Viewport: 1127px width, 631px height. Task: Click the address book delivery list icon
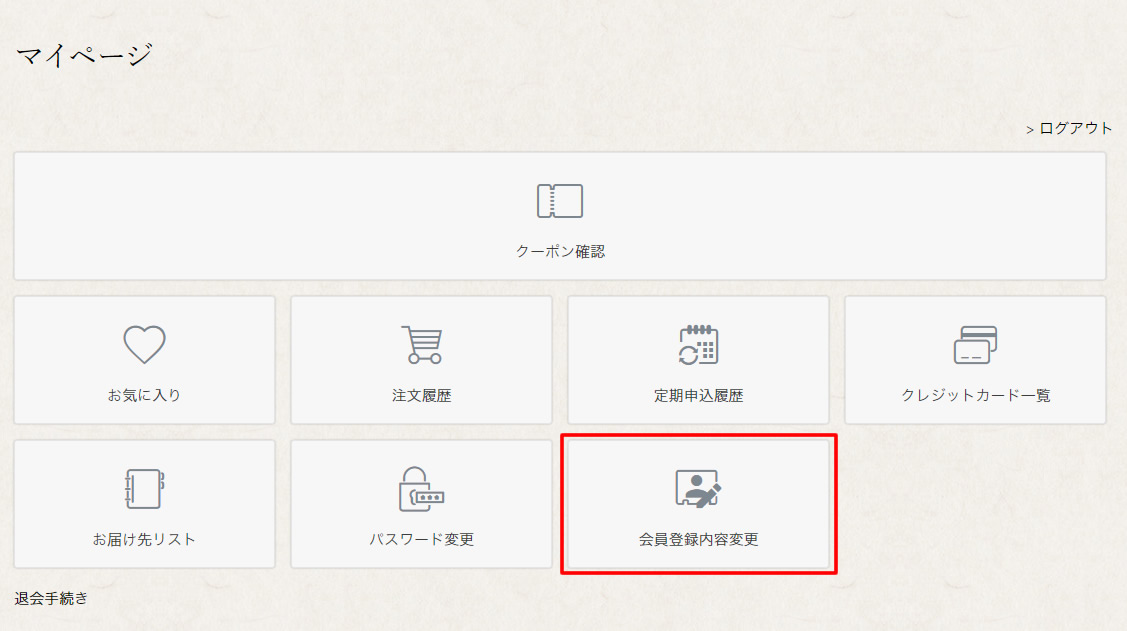pyautogui.click(x=144, y=489)
